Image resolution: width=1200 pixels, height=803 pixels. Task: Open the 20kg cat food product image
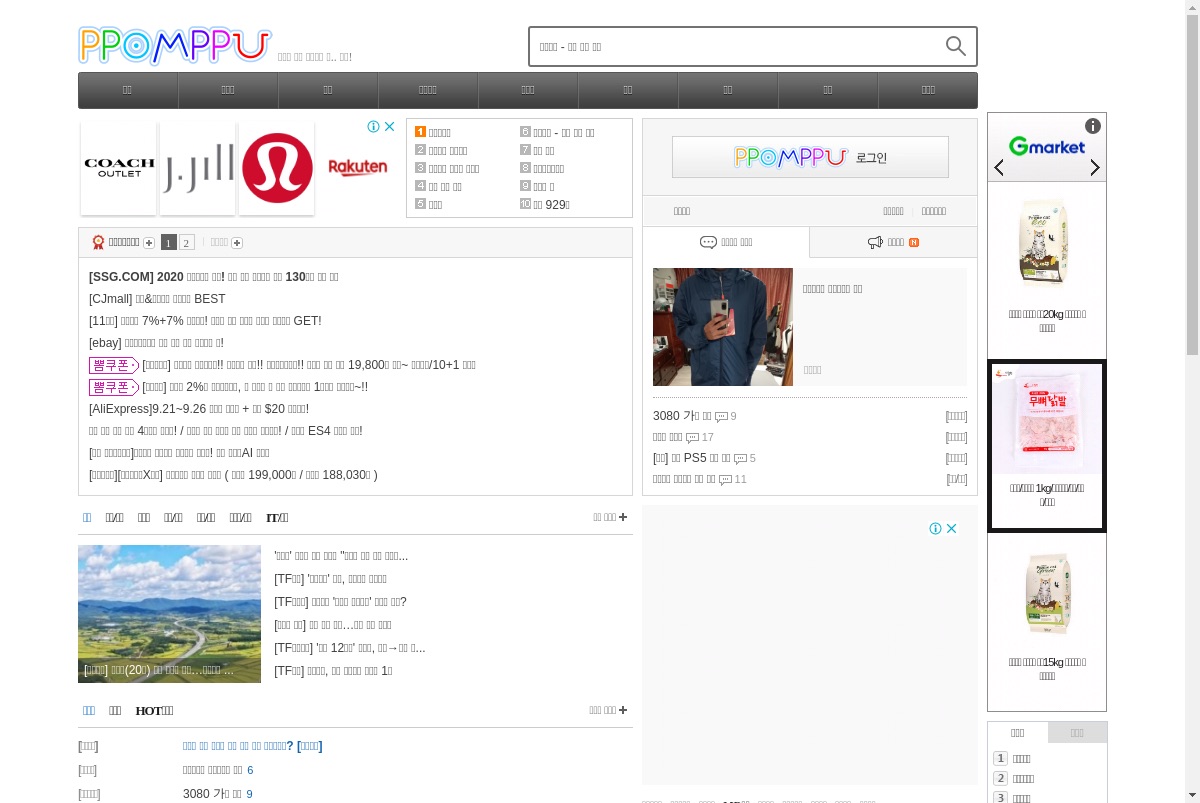1046,243
